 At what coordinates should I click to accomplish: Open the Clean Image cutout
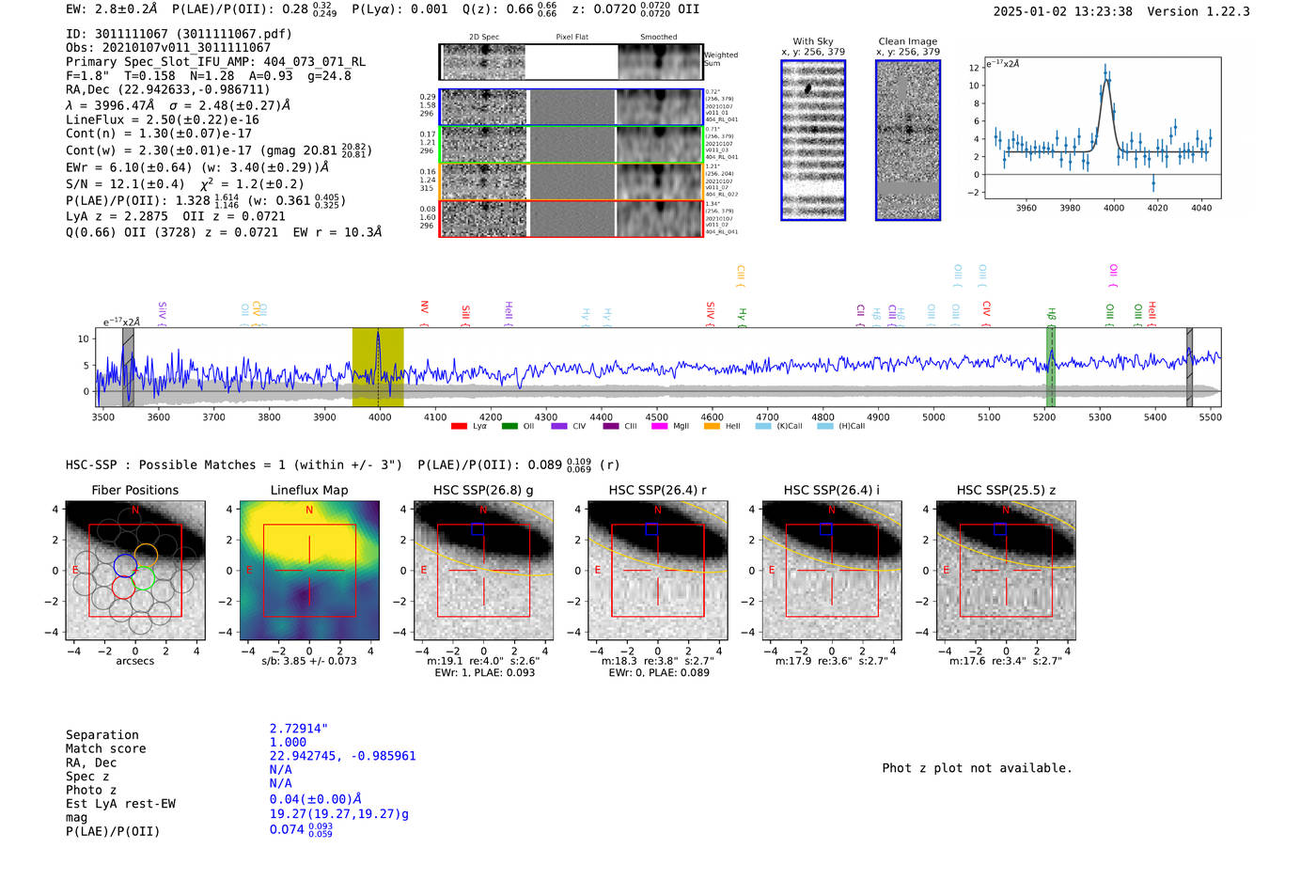click(908, 140)
